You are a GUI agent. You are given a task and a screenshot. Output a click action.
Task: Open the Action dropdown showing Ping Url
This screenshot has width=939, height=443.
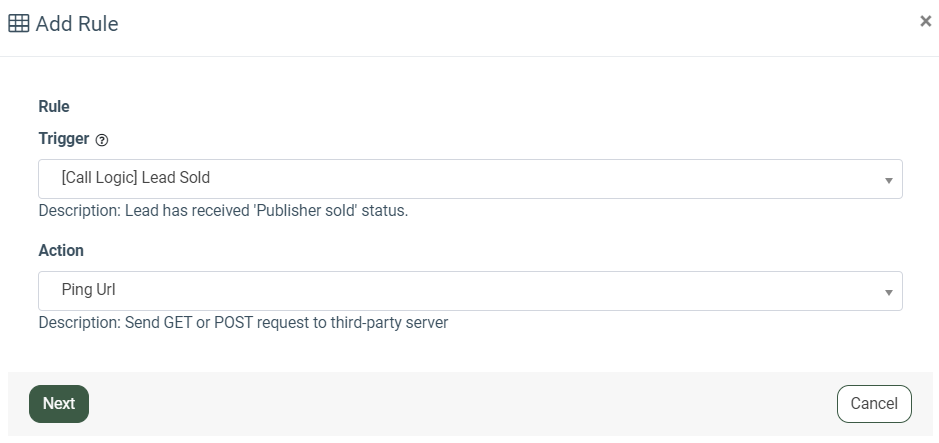pos(470,291)
